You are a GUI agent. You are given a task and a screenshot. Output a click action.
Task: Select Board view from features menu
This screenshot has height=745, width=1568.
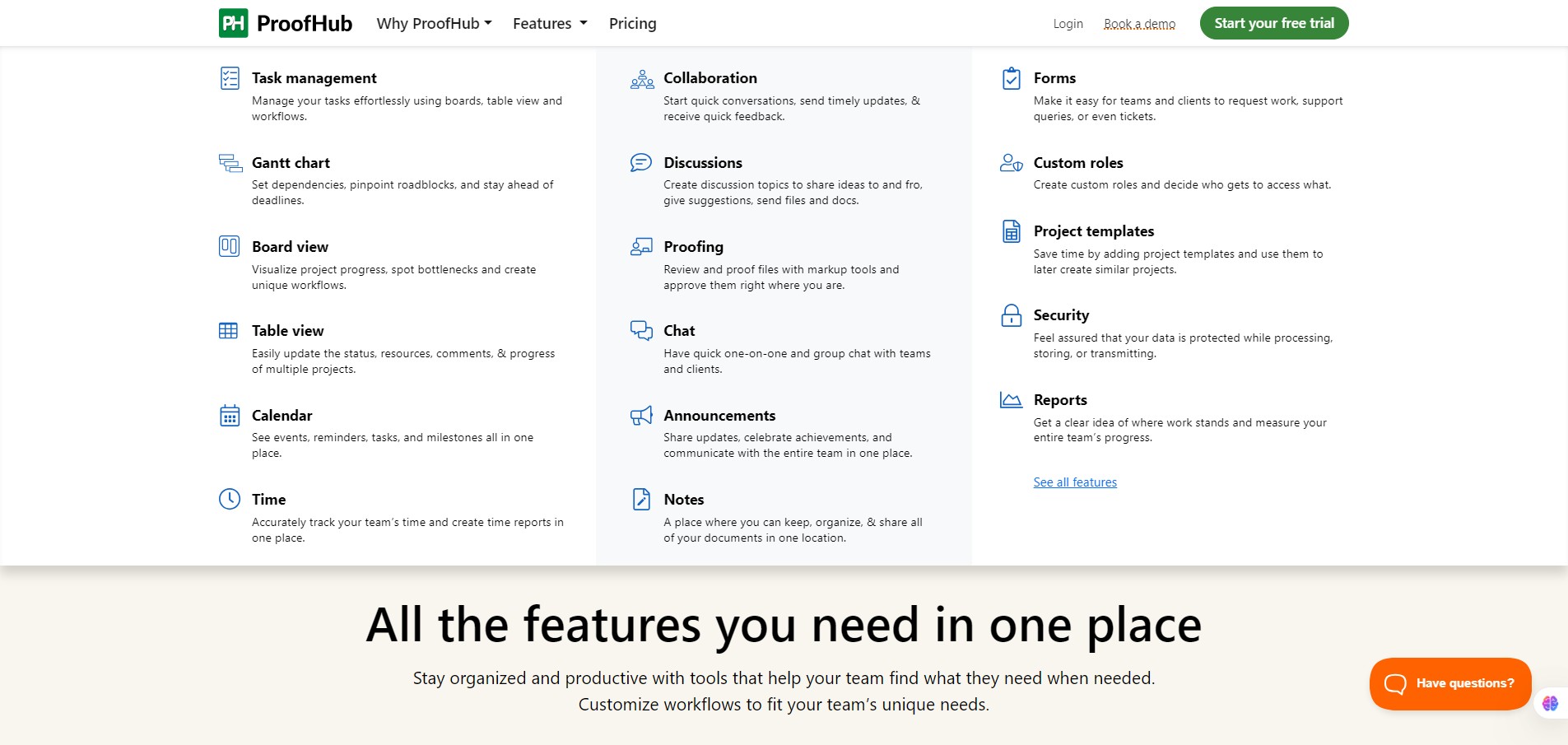[290, 246]
